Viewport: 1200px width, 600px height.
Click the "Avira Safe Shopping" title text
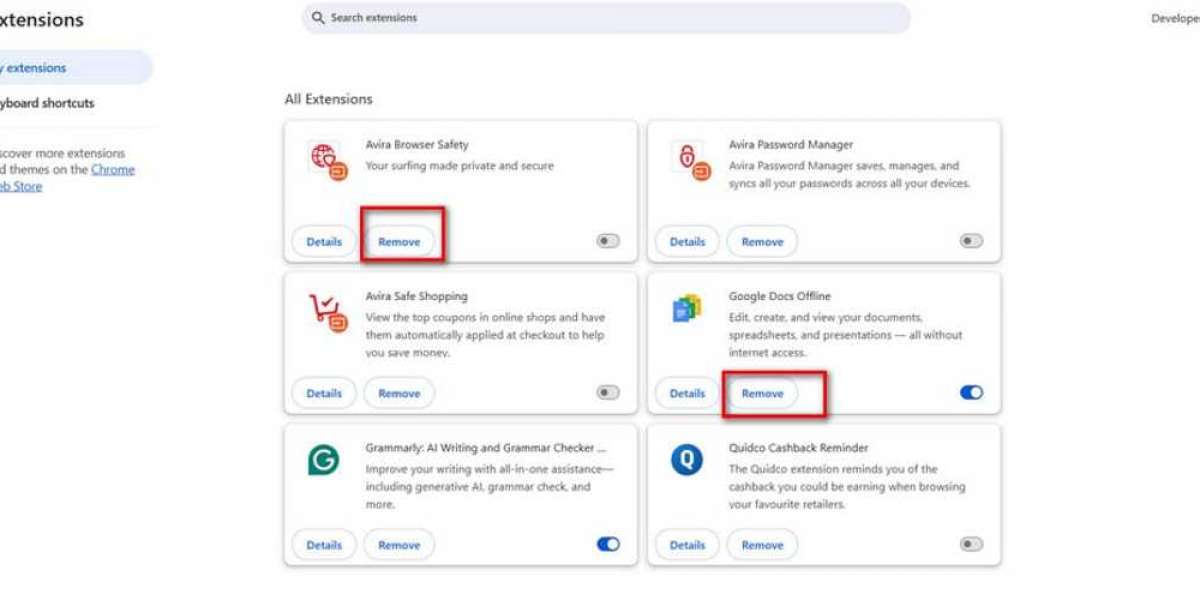click(417, 297)
